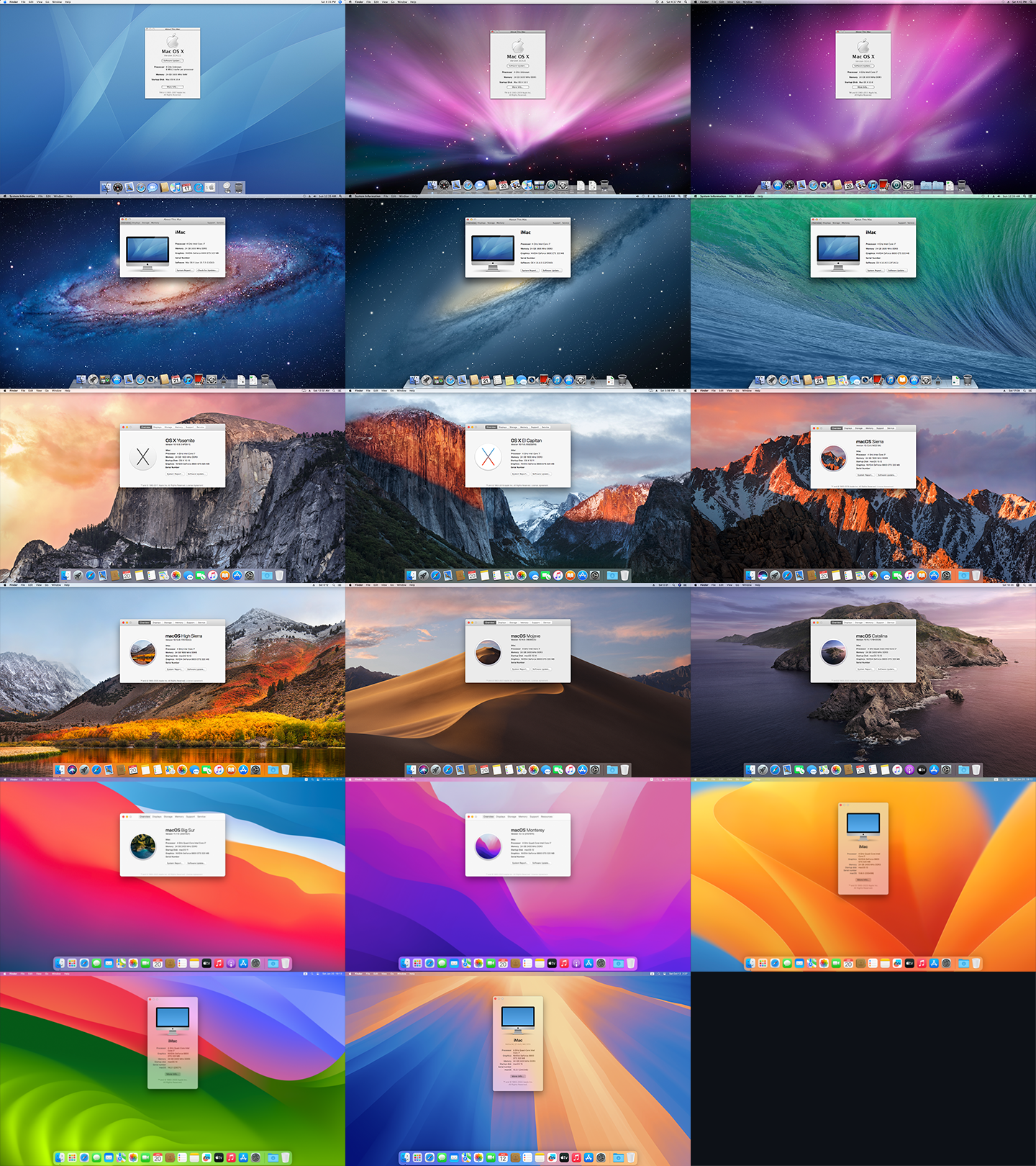Click Spotlight search icon in Catalina menu bar
The width and height of the screenshot is (1036, 1166).
(1024, 586)
